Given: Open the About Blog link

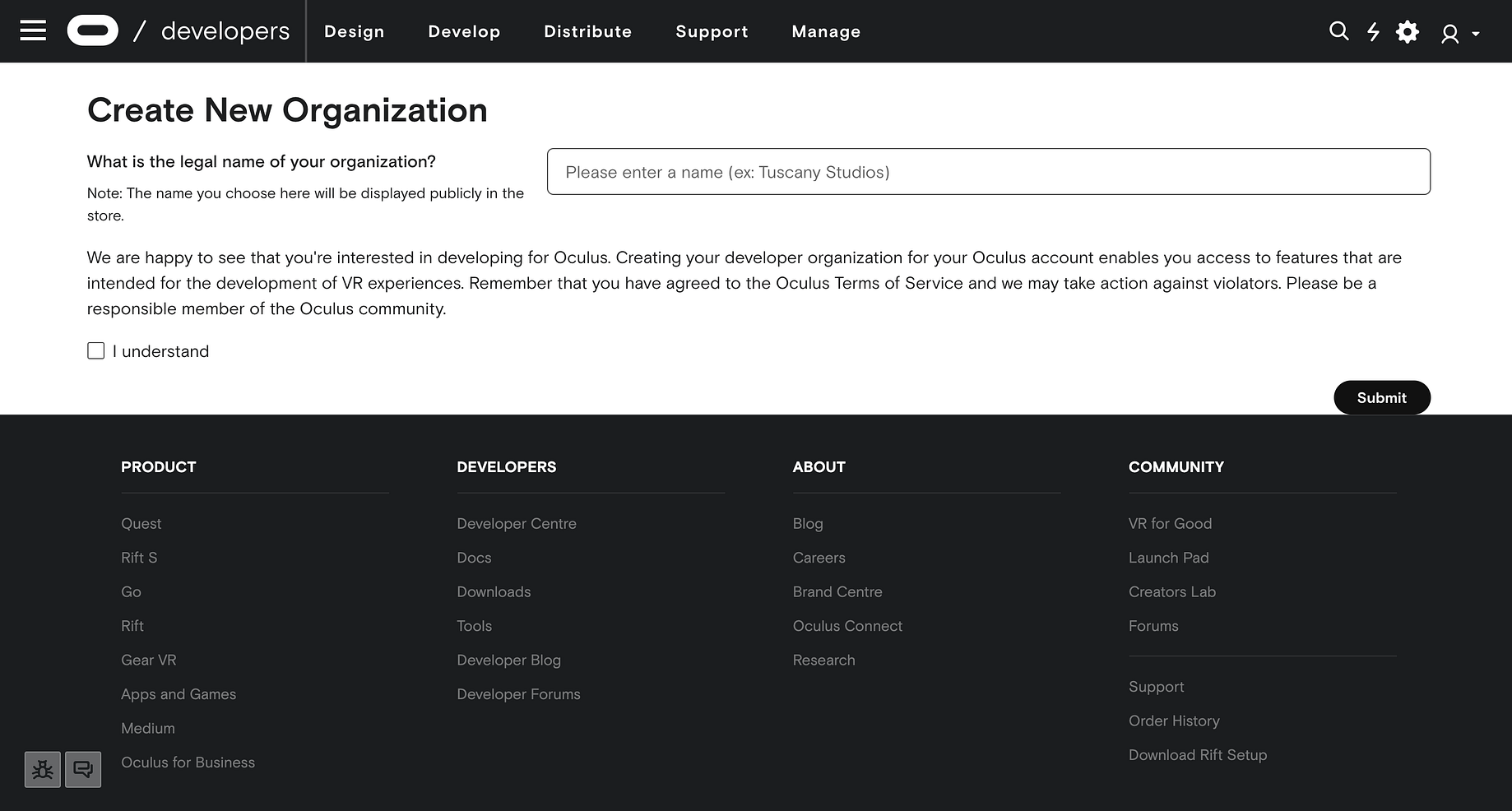Looking at the screenshot, I should click(x=808, y=523).
